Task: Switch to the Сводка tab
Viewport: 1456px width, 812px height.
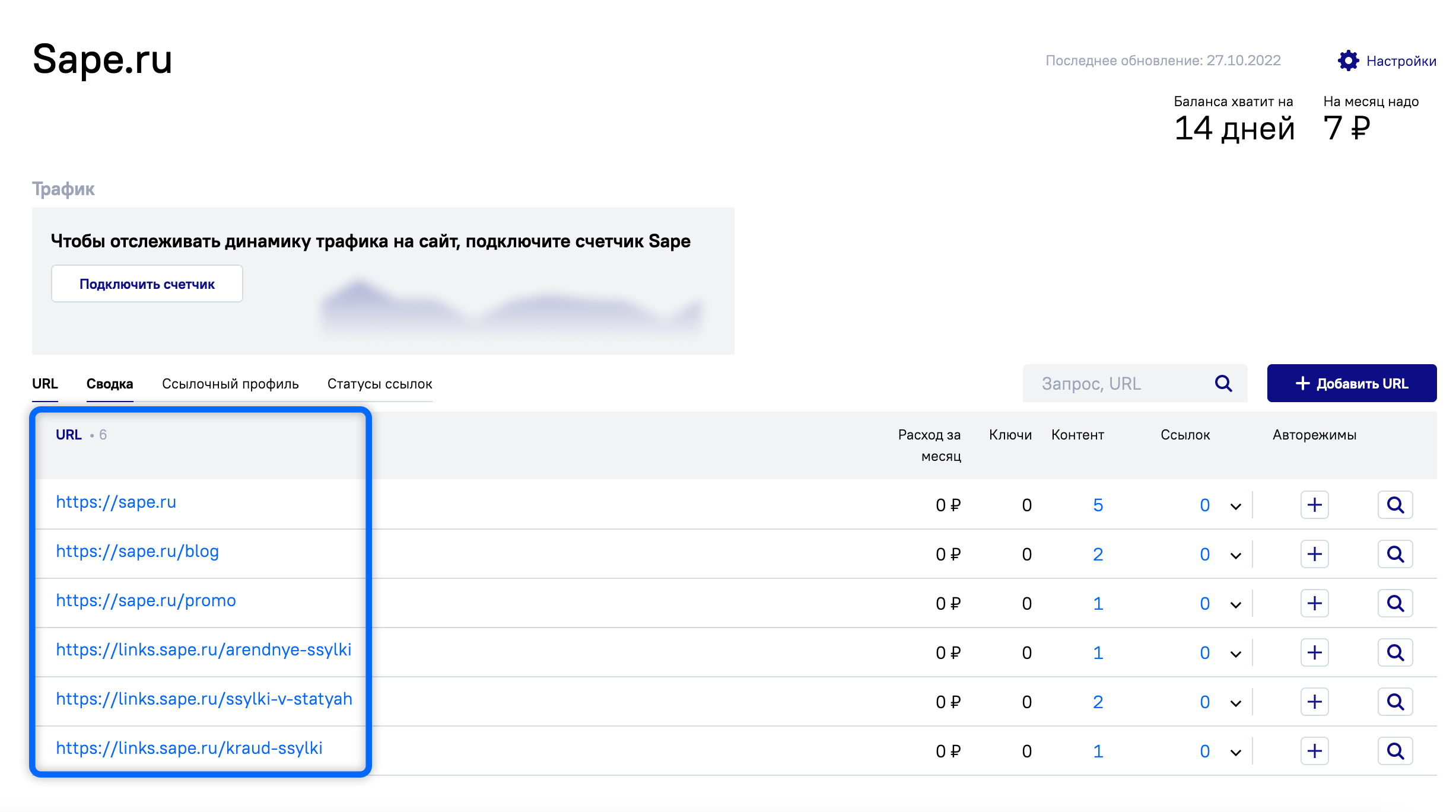Action: [x=110, y=384]
